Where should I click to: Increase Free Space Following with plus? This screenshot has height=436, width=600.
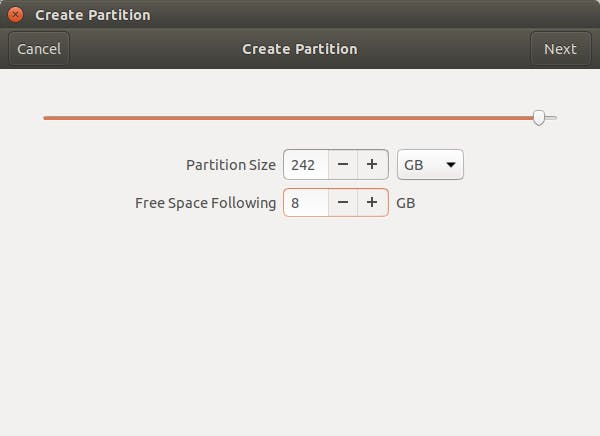(372, 203)
